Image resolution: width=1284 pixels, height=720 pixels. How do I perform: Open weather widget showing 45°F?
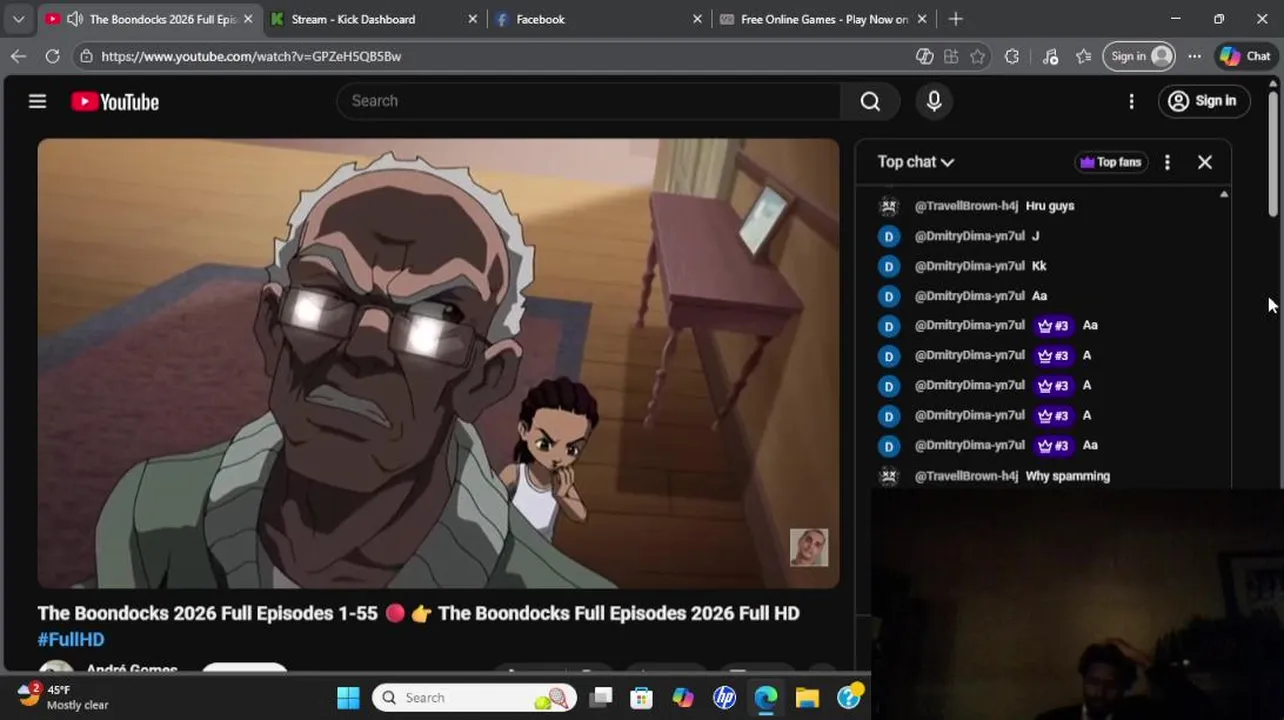pos(62,697)
